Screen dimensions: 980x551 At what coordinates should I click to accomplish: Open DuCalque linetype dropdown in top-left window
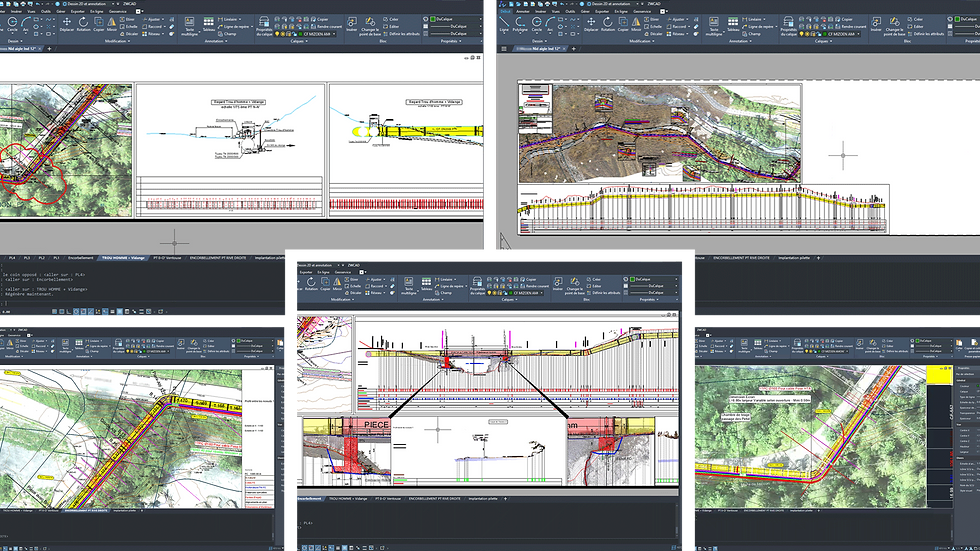[458, 27]
